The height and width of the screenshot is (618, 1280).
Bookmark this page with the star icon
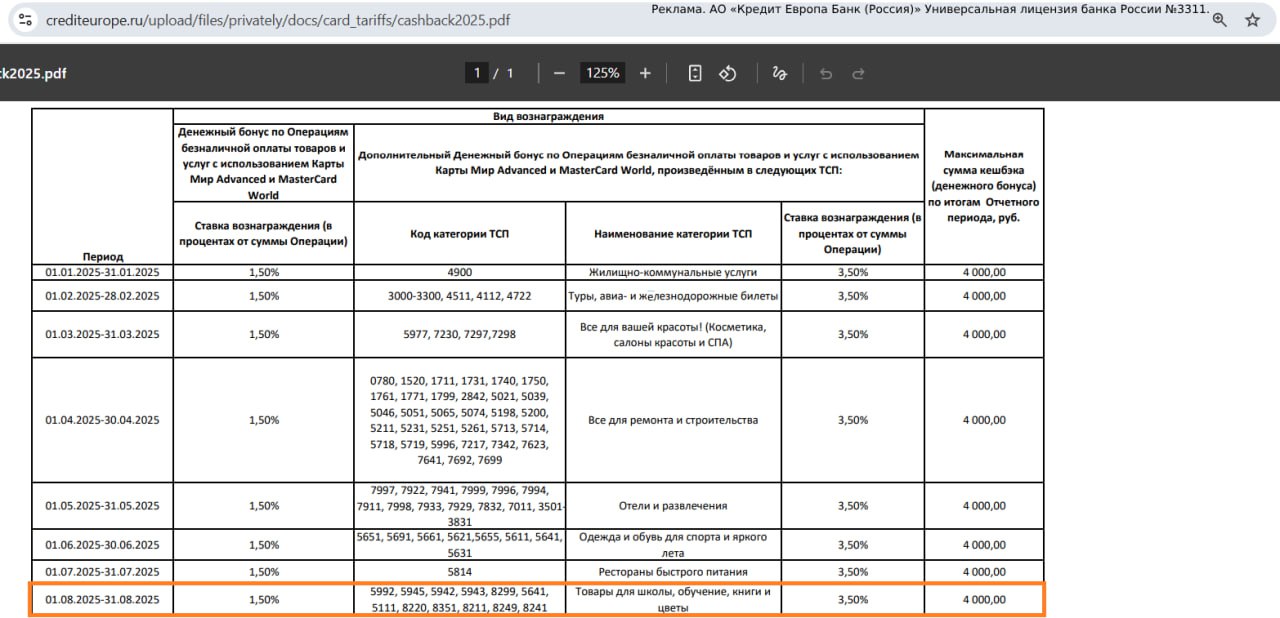(x=1252, y=20)
